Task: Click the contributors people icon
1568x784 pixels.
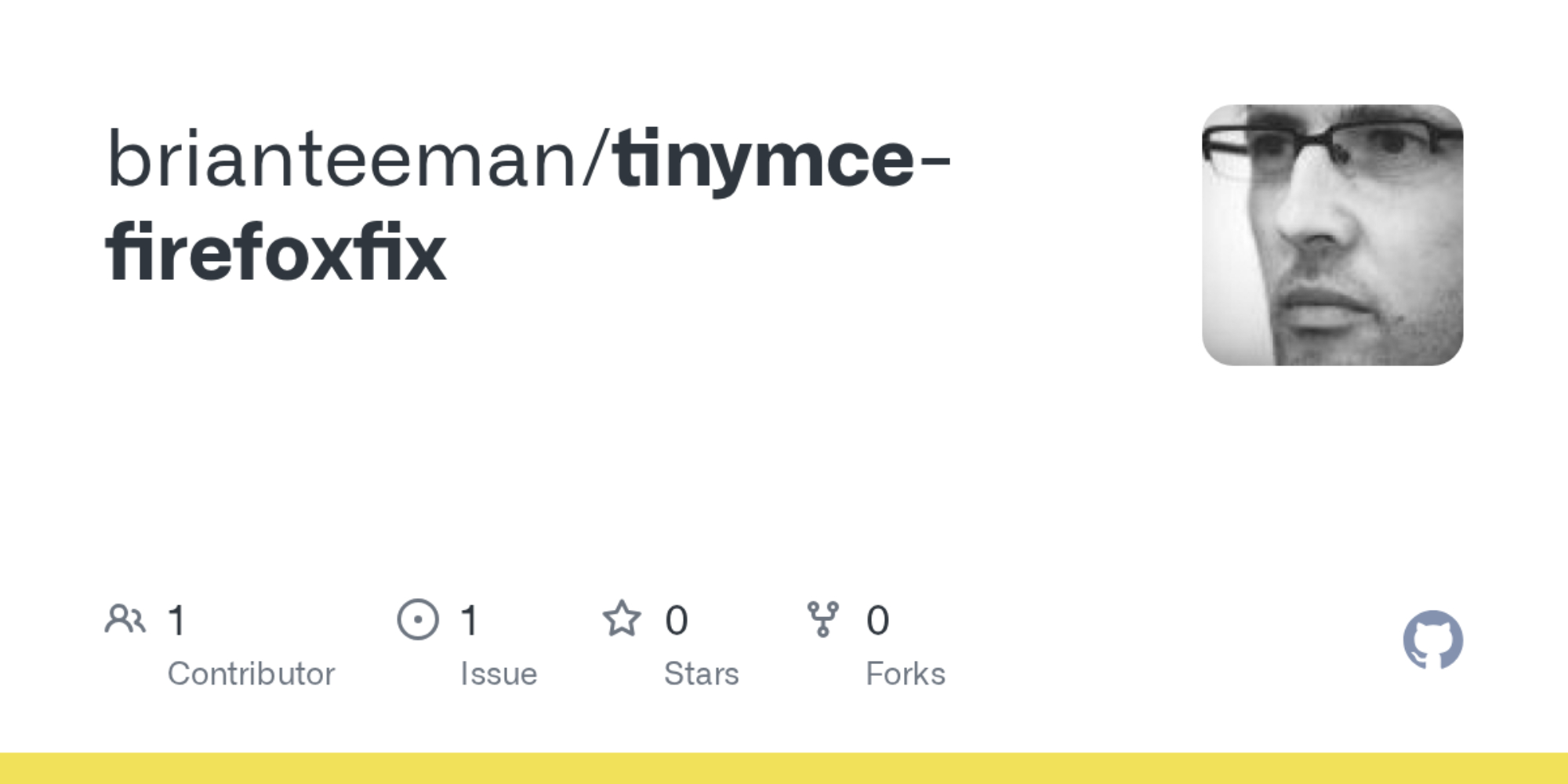Action: tap(125, 619)
